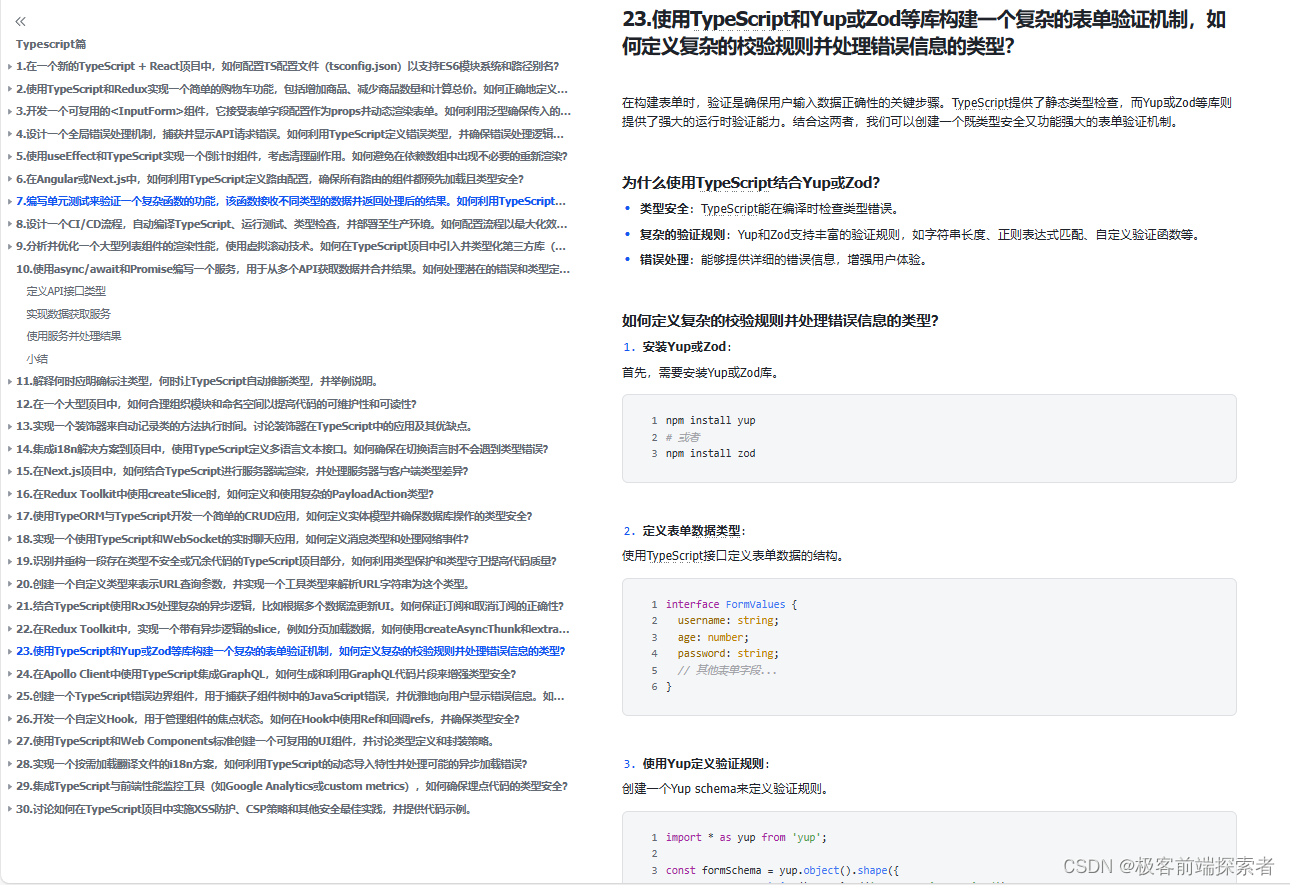Open item 17 about TypeORM CRUD app

pyautogui.click(x=274, y=516)
